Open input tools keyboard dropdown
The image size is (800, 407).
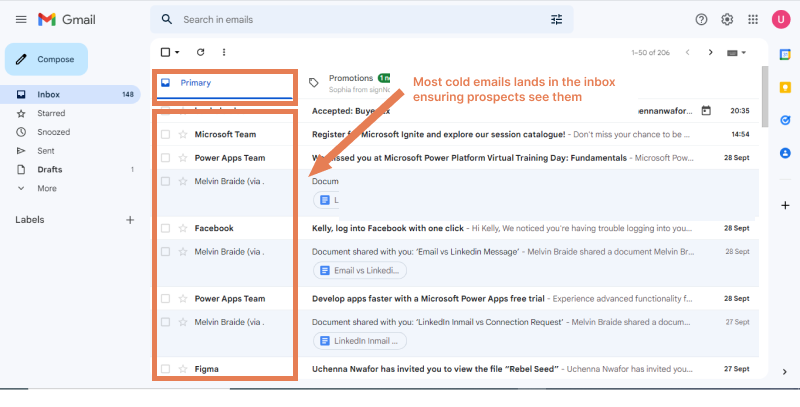click(x=736, y=53)
